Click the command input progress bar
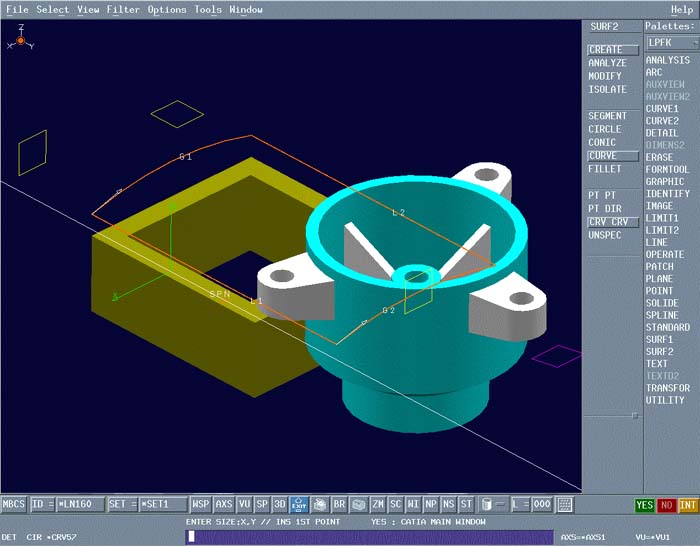 pos(370,536)
